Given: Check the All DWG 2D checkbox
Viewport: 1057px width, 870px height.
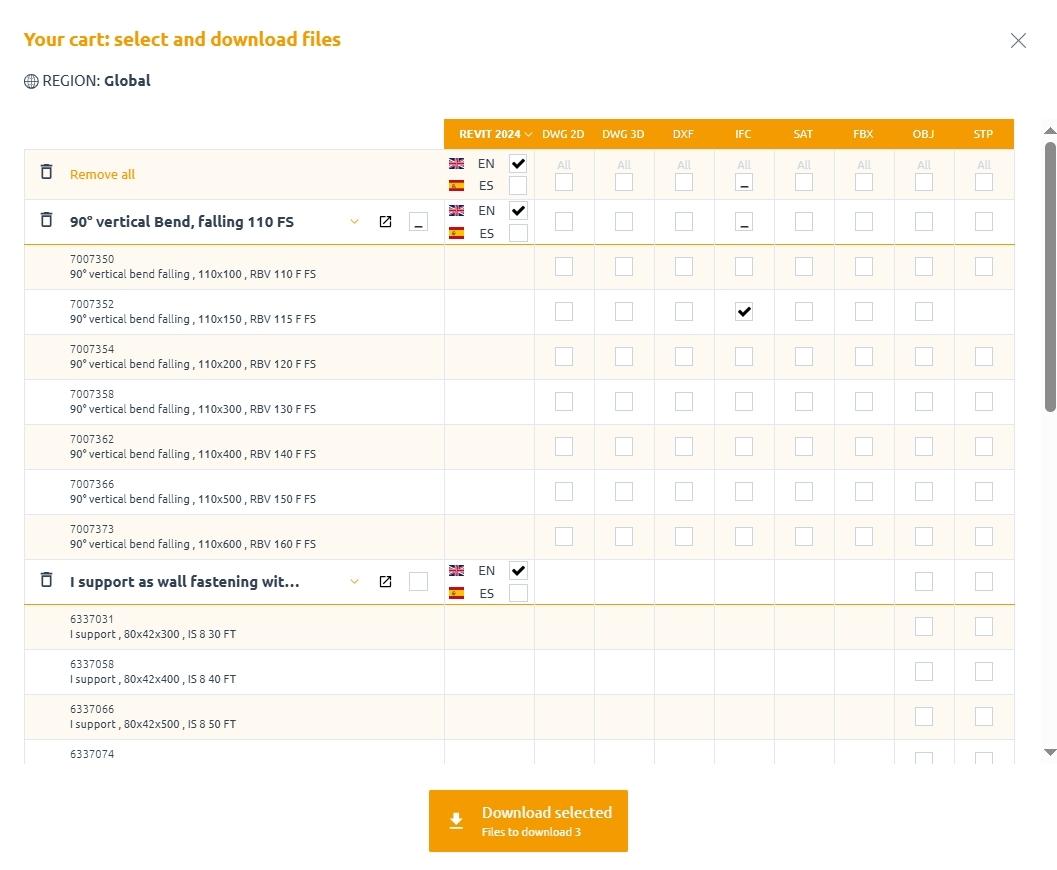Looking at the screenshot, I should coord(564,182).
